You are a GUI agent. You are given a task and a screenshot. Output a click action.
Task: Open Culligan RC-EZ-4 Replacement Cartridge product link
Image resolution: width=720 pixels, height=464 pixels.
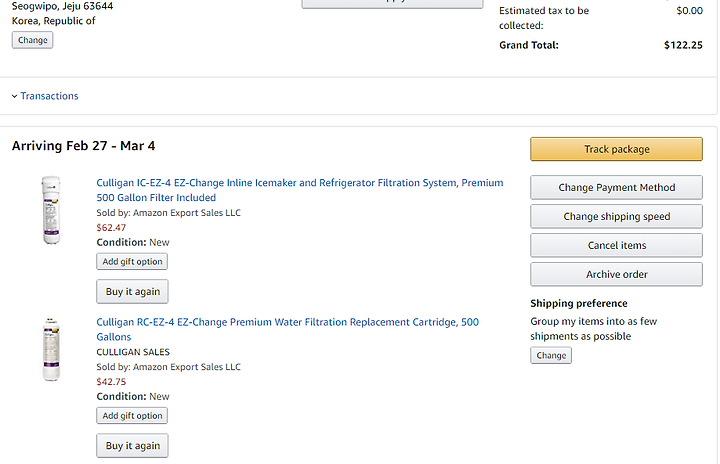coord(287,329)
